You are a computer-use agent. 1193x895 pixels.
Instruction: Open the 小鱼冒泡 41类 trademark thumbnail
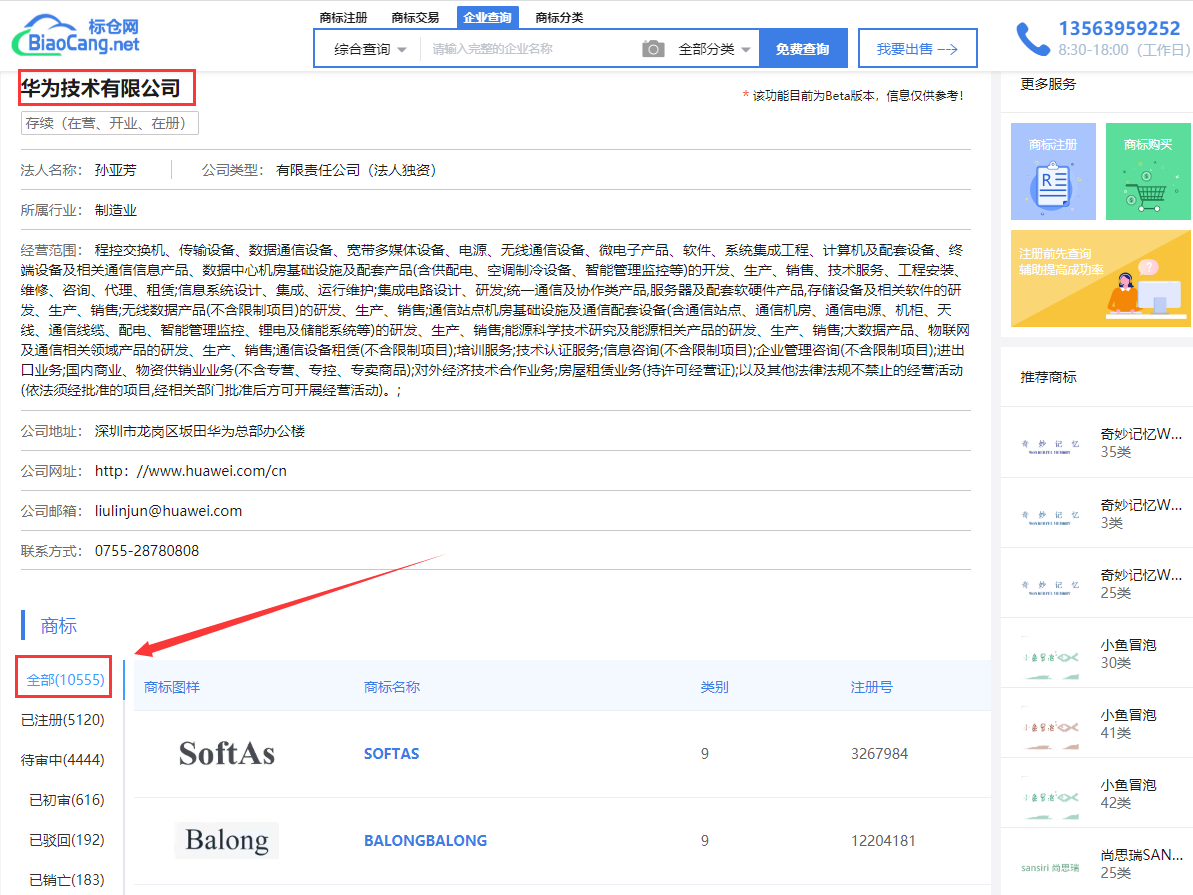click(1050, 728)
